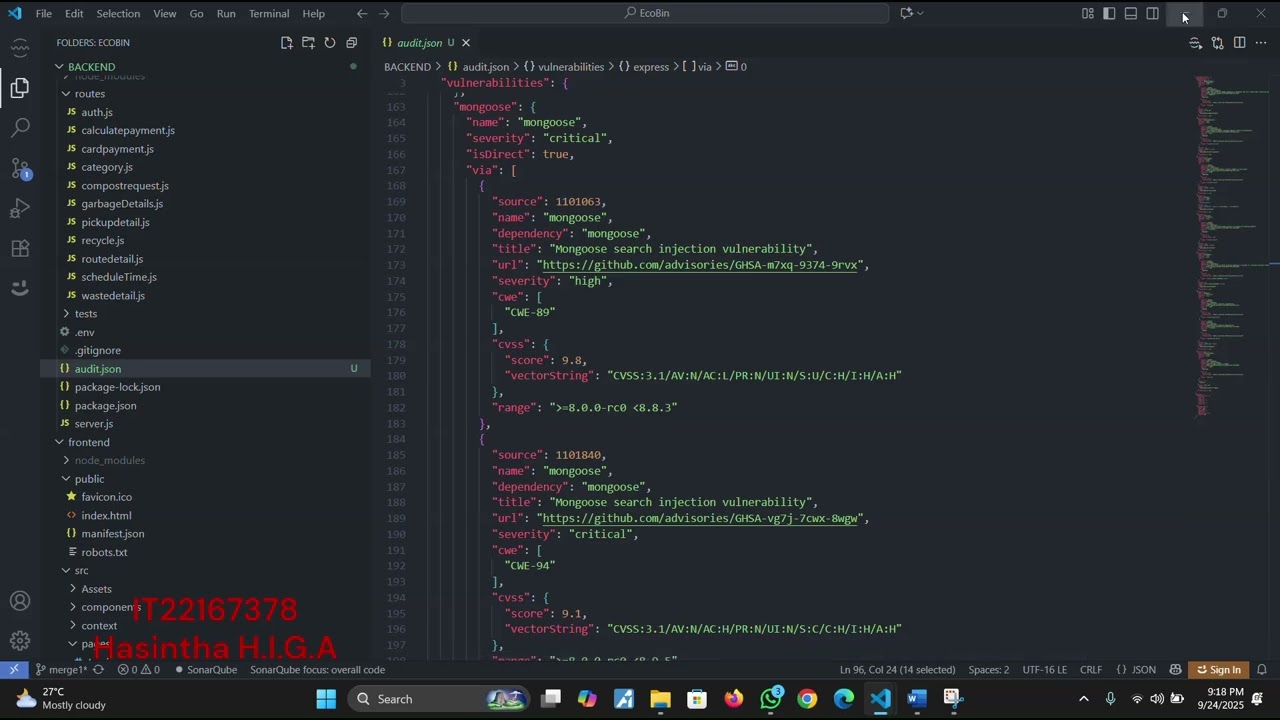Expand the context folder
Image resolution: width=1280 pixels, height=720 pixels.
point(73,626)
